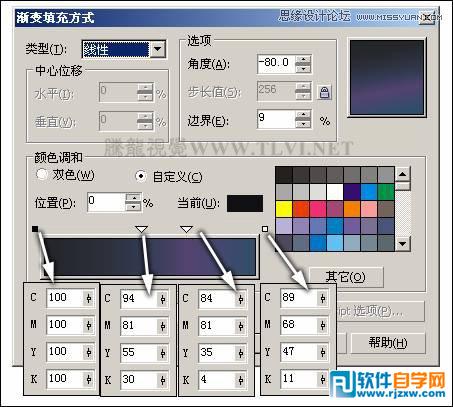Click the 位置 input field showing 0
The image size is (453, 407).
coord(106,202)
